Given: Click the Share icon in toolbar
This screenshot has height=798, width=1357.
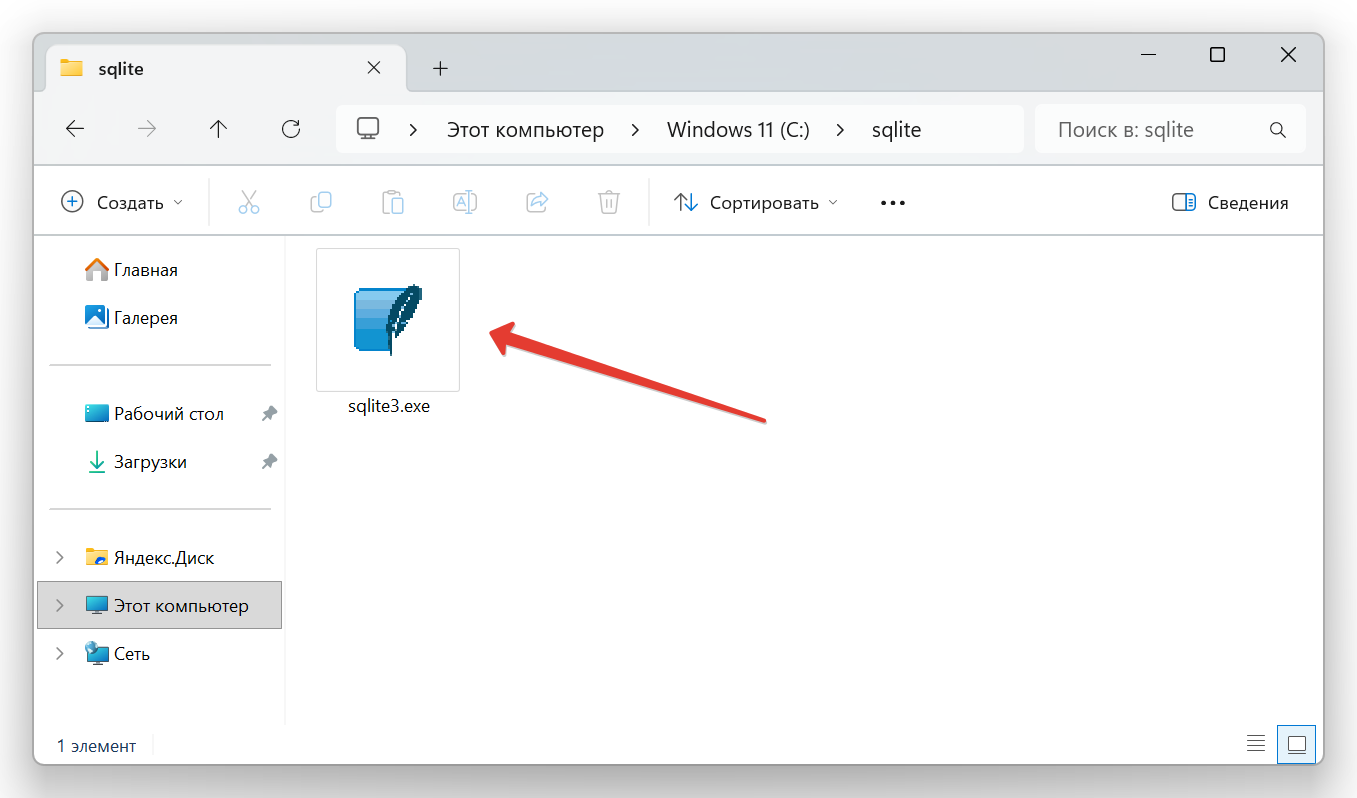Looking at the screenshot, I should pos(537,203).
